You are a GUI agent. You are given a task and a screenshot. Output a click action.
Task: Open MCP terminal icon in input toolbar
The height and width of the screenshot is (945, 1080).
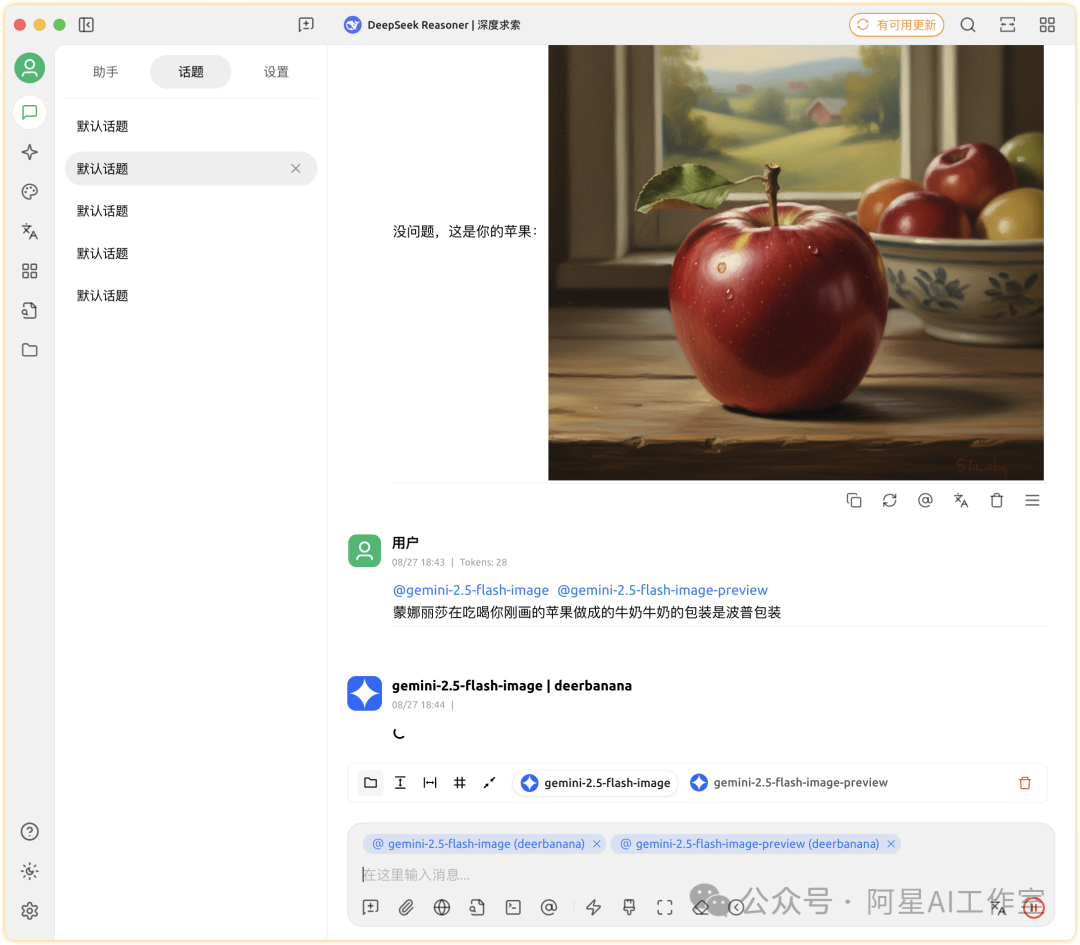[x=513, y=908]
